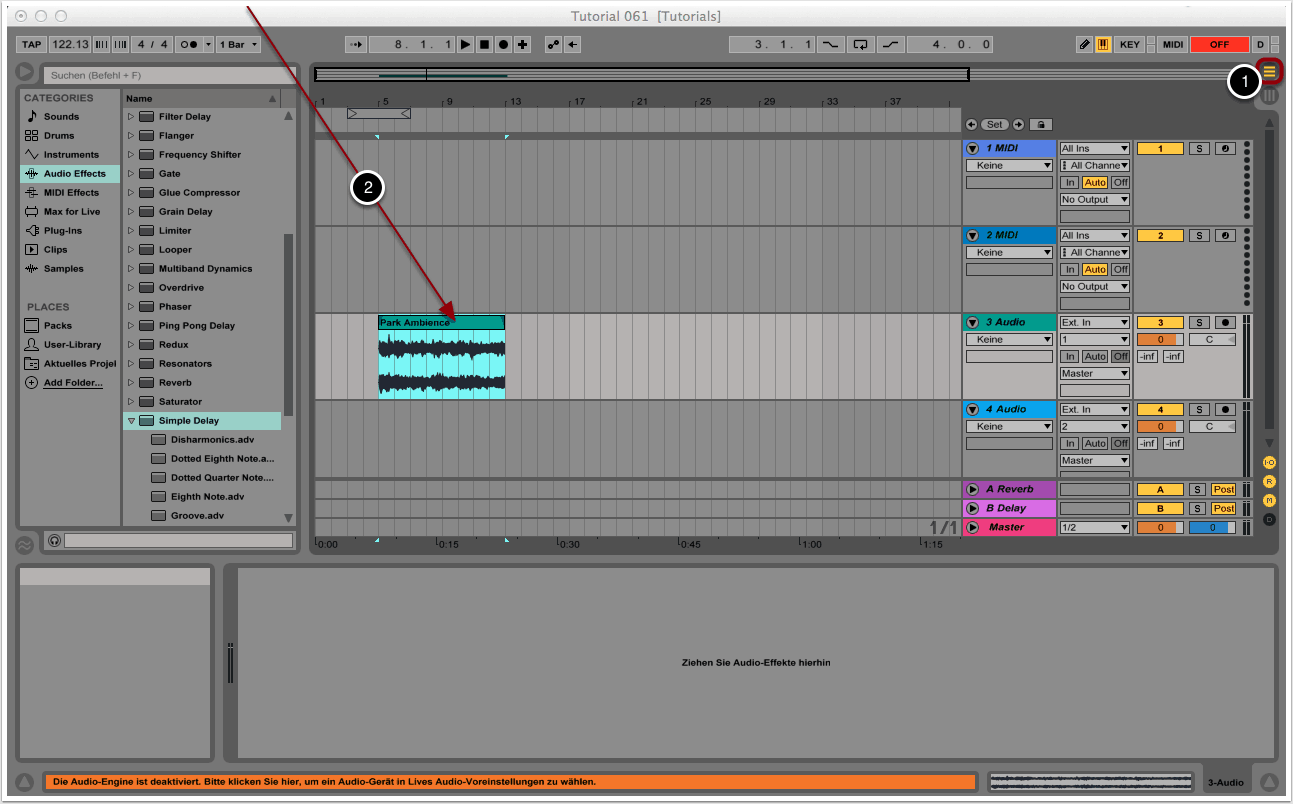1293x804 pixels.
Task: Solo the 1 MIDI track
Action: tap(1199, 148)
